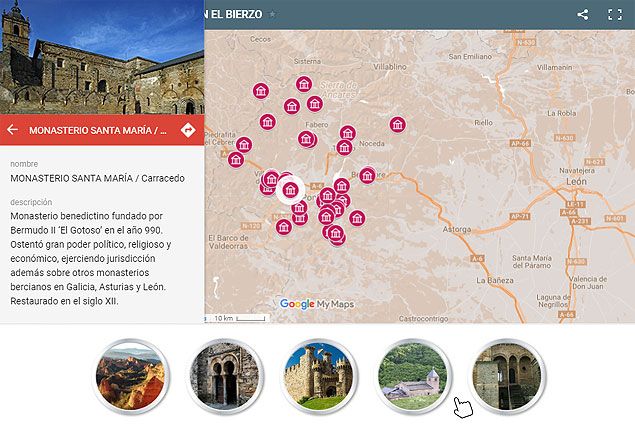Select monument marker east of Noceda
635x438 pixels.
[398, 125]
